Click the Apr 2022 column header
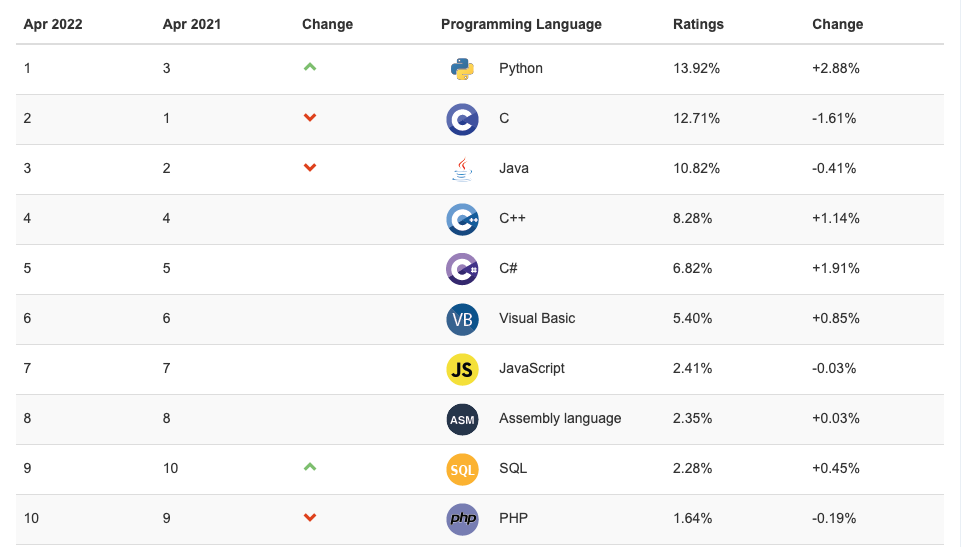 coord(53,24)
